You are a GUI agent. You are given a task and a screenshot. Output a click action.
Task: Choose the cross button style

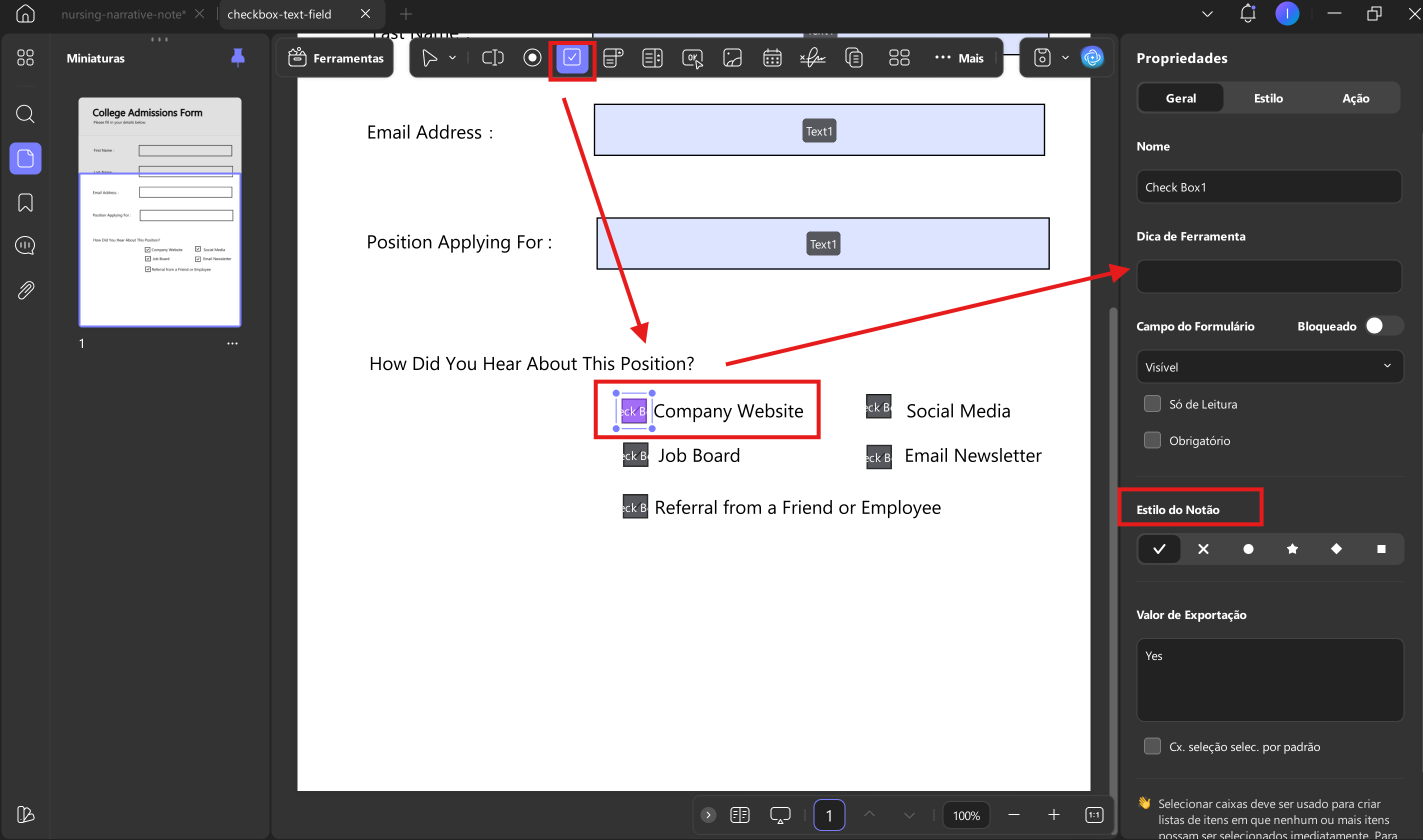(1203, 548)
